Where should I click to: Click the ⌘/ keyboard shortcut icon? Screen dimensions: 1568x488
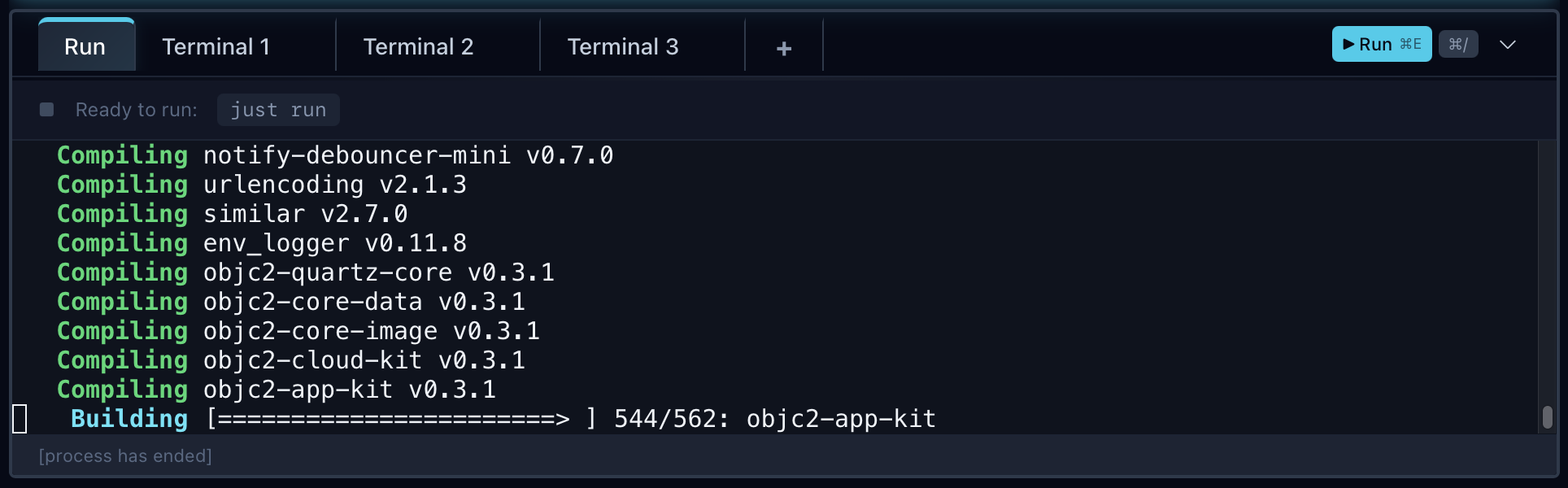pyautogui.click(x=1458, y=44)
